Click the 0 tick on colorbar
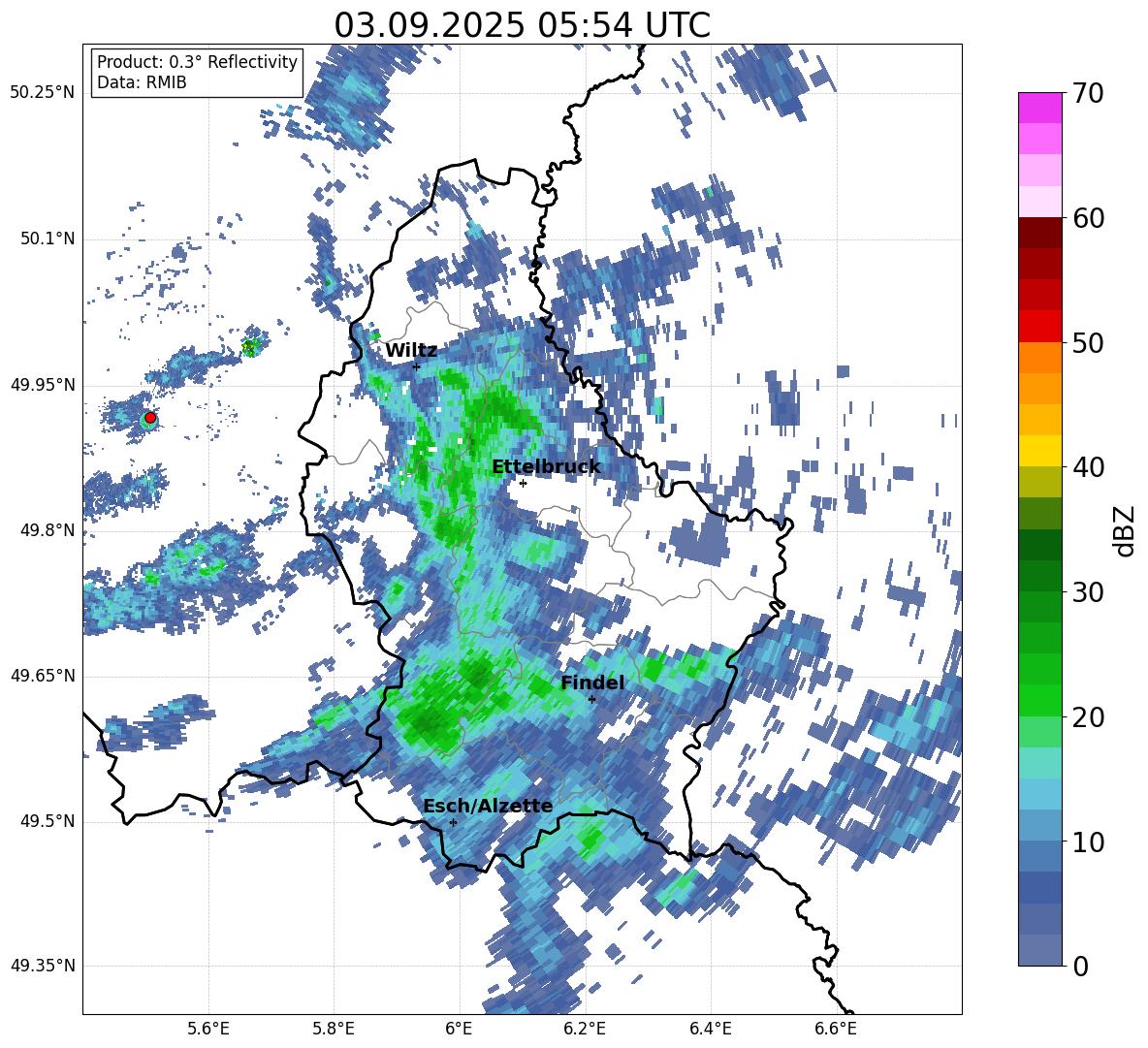Viewport: 1148px width, 1048px height. [1081, 966]
